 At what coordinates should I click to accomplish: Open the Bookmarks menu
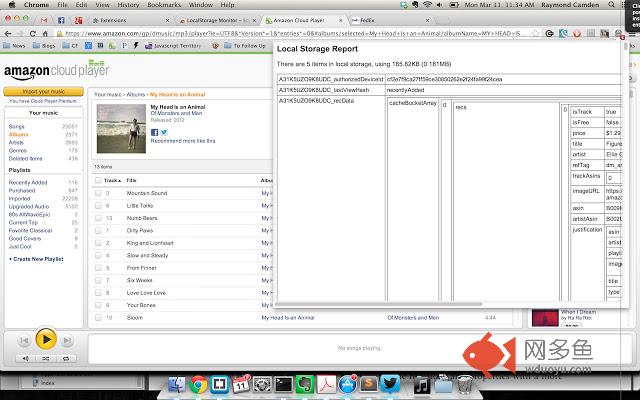164,5
